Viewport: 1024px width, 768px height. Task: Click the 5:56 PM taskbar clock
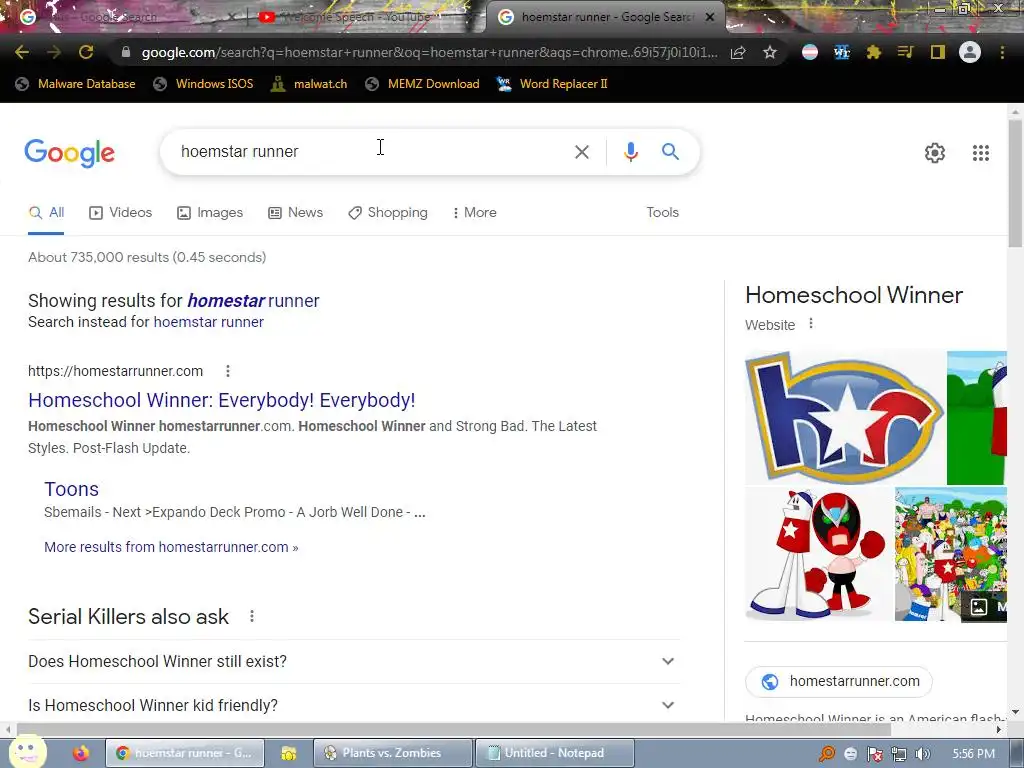tap(973, 754)
